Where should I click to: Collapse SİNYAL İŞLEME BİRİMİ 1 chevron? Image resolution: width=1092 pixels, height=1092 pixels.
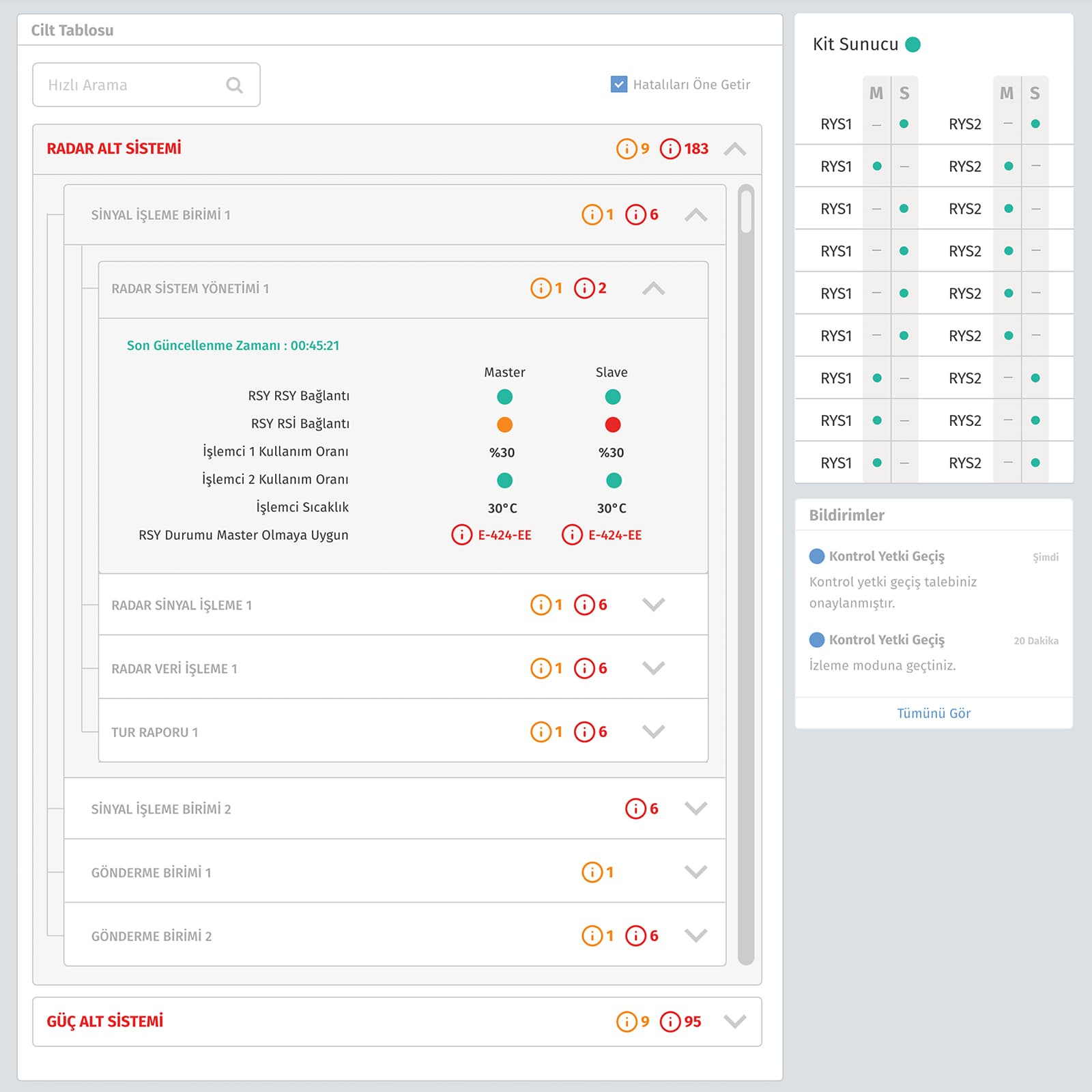click(x=695, y=215)
